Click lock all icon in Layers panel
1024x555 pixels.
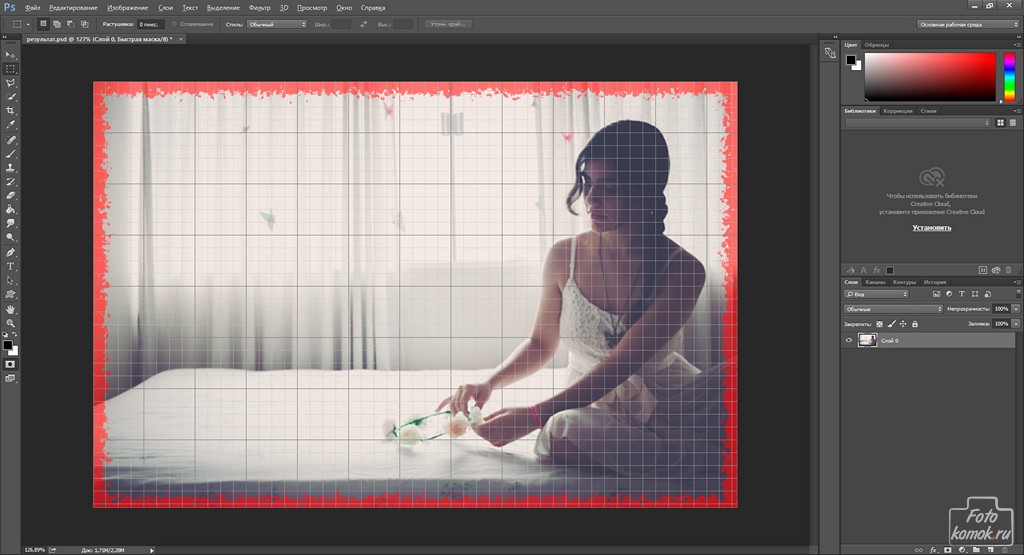point(916,324)
